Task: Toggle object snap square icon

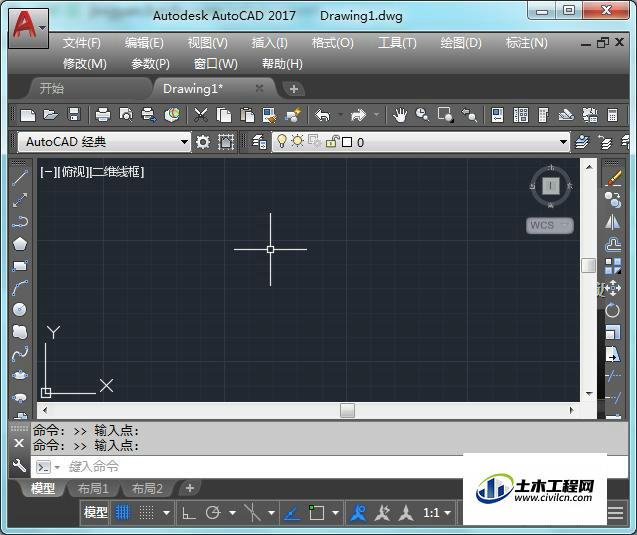Action: click(316, 513)
